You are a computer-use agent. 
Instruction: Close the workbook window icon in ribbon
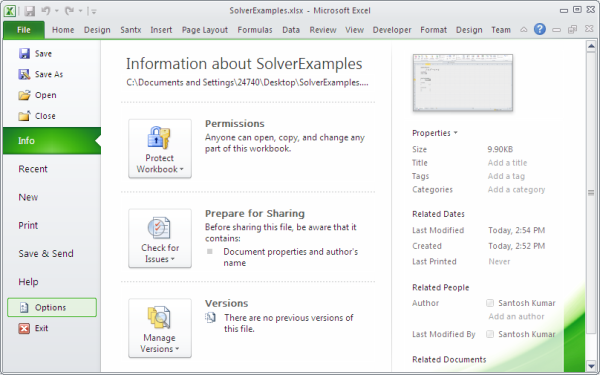pos(589,29)
